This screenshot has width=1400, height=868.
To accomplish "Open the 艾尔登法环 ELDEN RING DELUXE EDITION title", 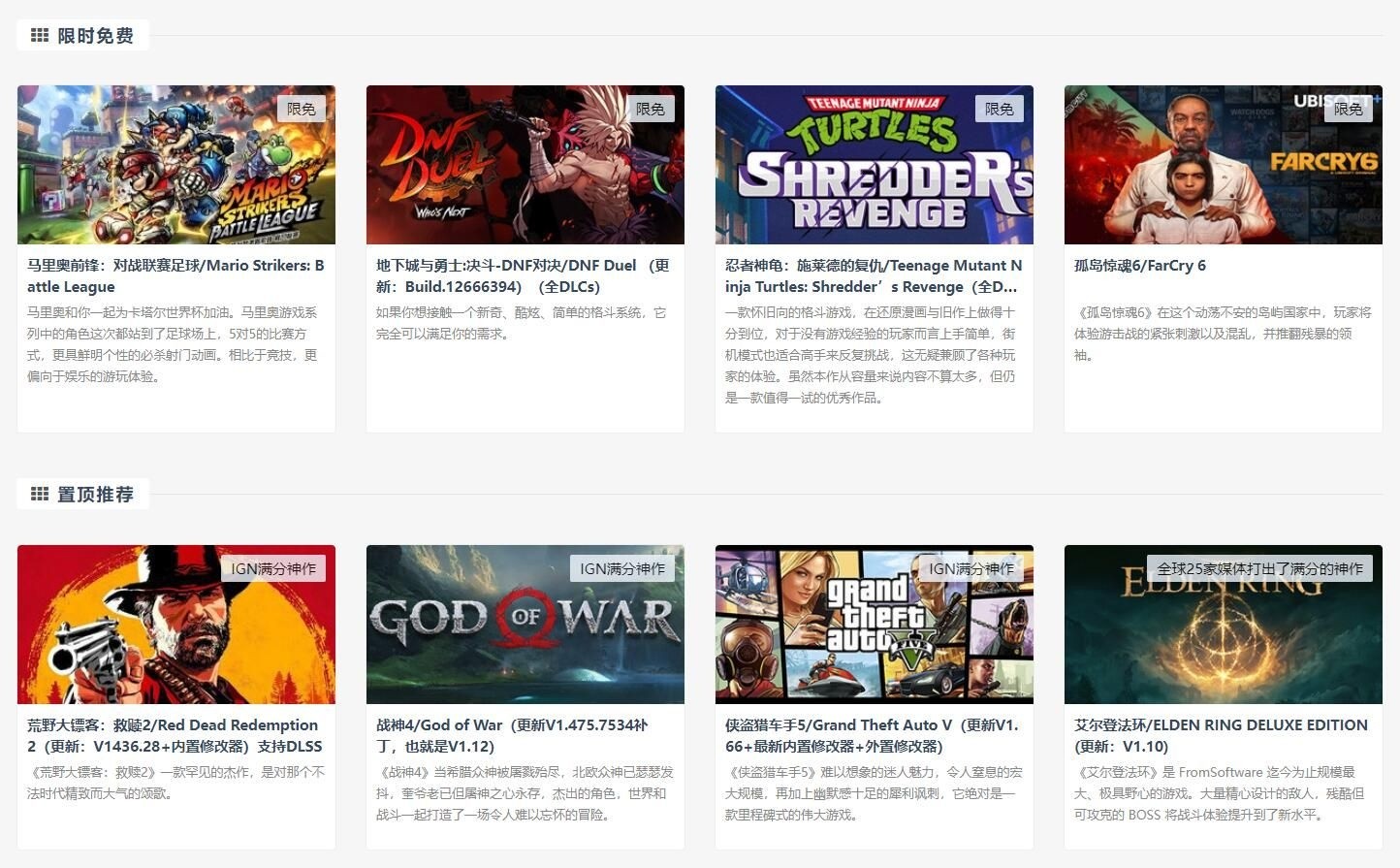I will 1221,736.
